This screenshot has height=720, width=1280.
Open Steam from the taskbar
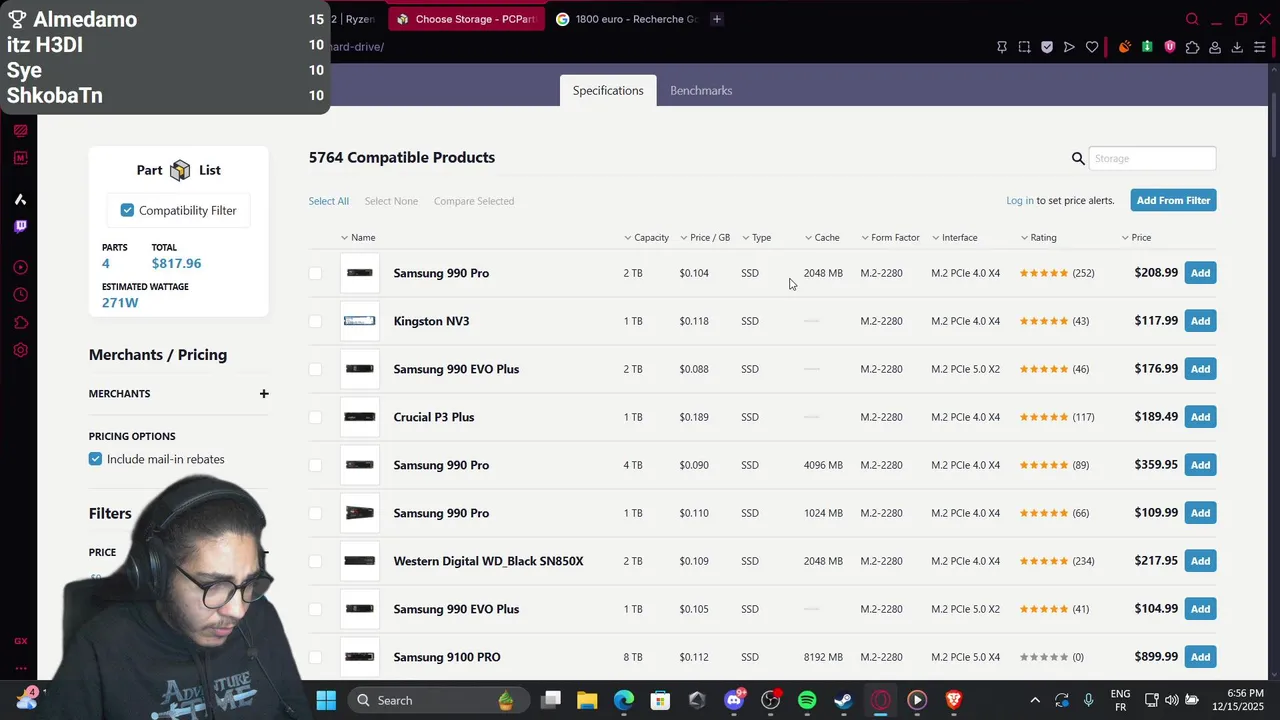(x=844, y=700)
